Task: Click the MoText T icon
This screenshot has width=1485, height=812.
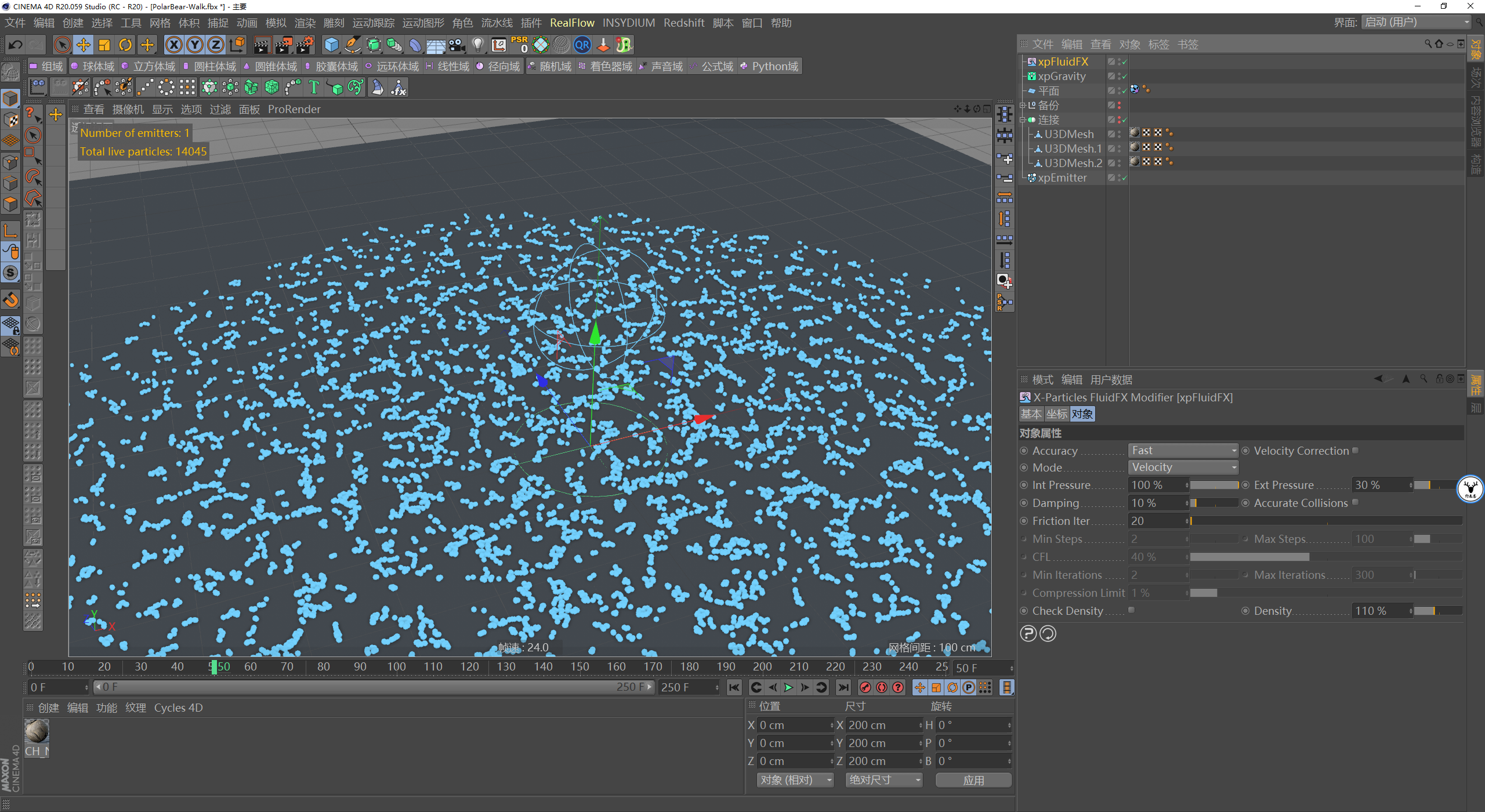Action: coord(314,88)
